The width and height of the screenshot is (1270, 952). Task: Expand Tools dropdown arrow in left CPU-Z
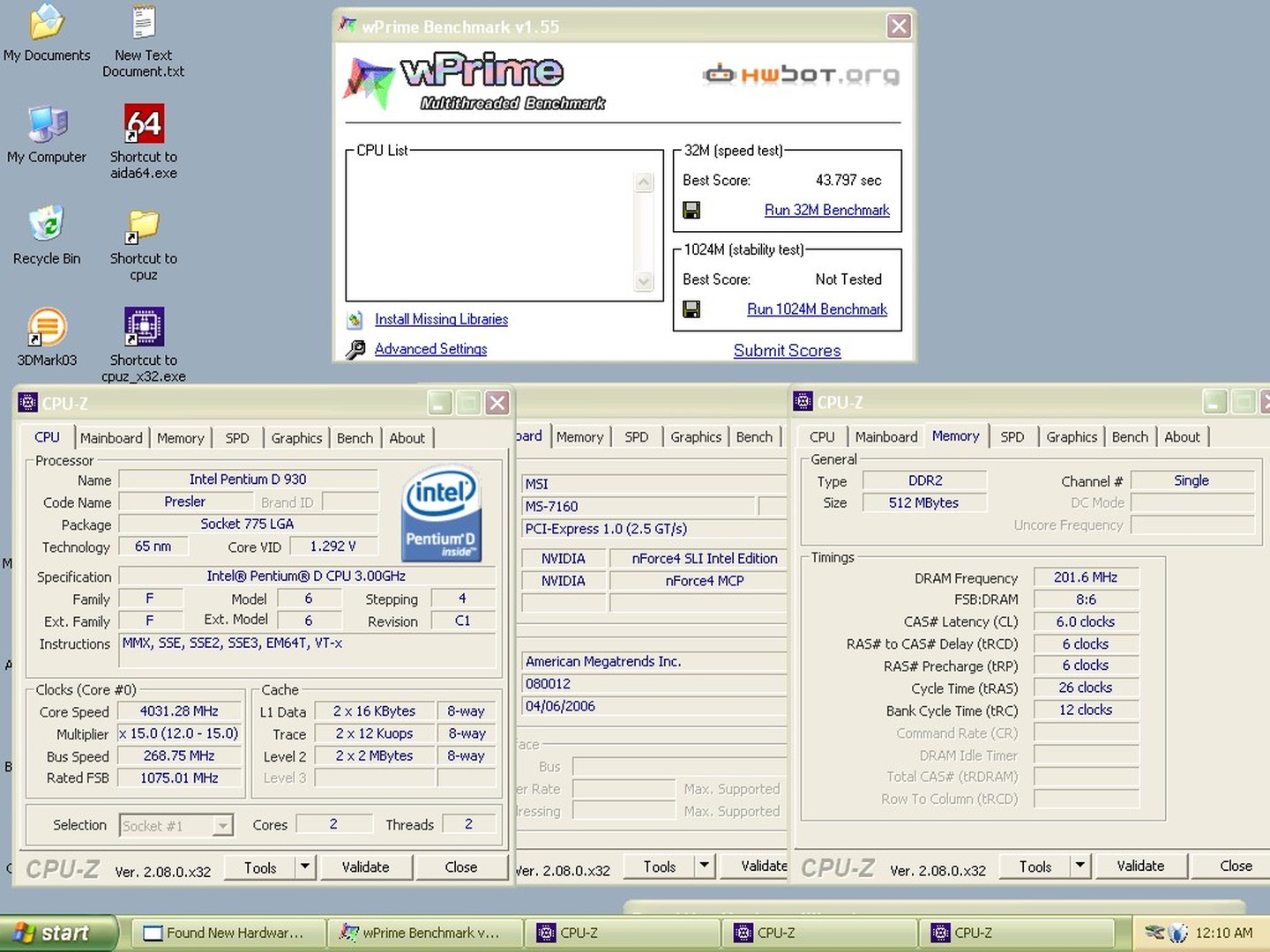[x=304, y=866]
